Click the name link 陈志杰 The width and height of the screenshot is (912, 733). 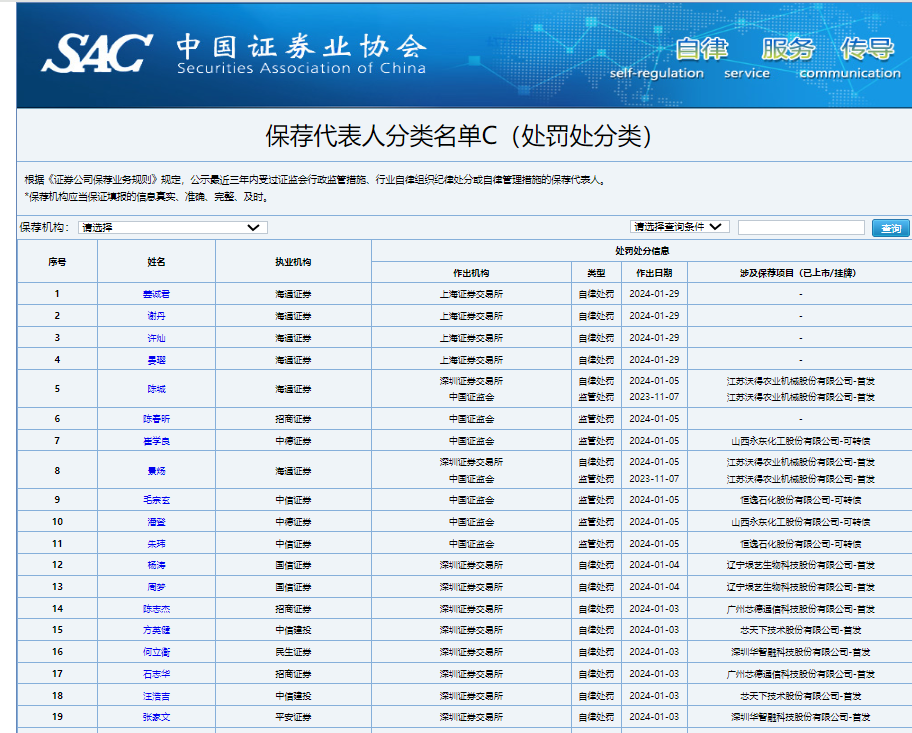156,609
